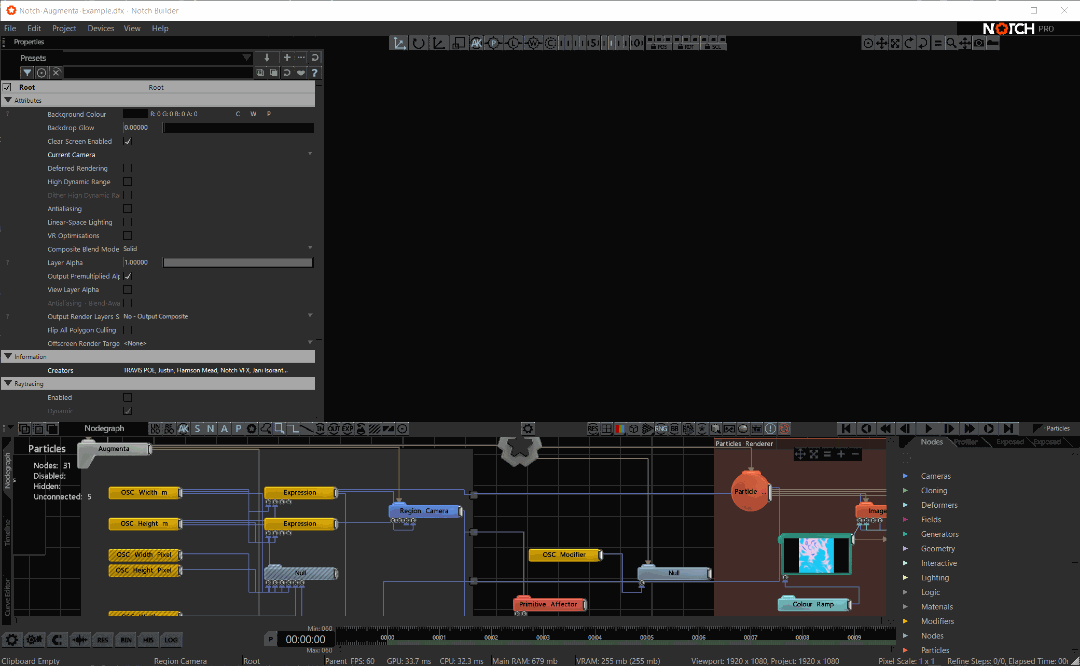This screenshot has height=666, width=1080.
Task: Click the RES icon in nodegraph toolbar
Action: tap(593, 428)
